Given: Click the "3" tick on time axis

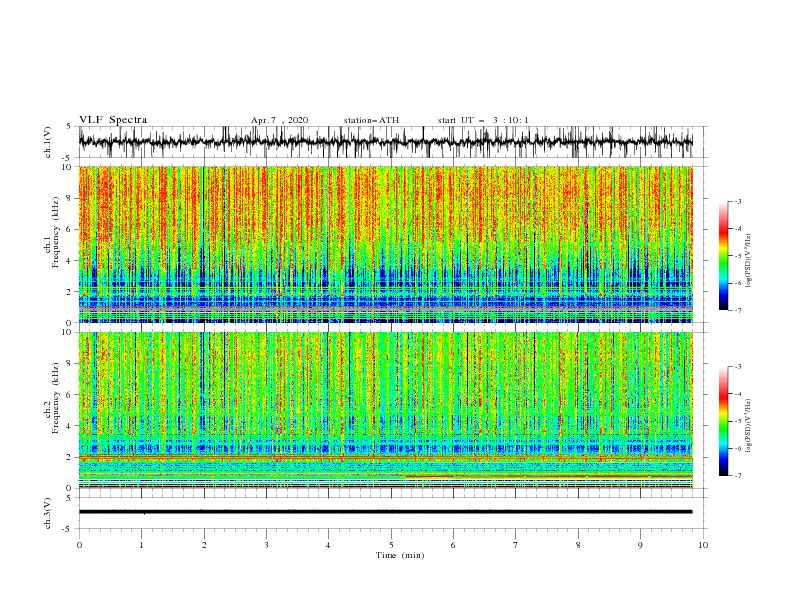Looking at the screenshot, I should point(266,545).
